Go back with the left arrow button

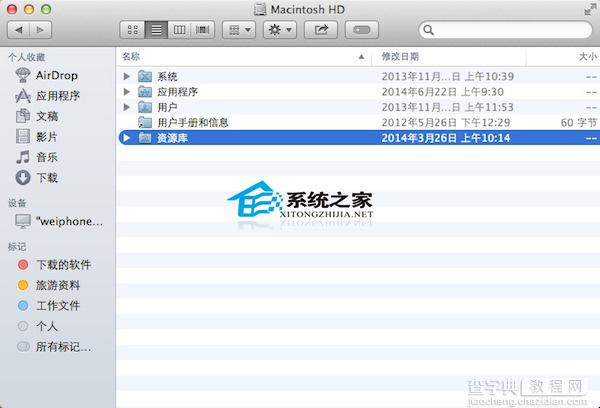(x=19, y=30)
